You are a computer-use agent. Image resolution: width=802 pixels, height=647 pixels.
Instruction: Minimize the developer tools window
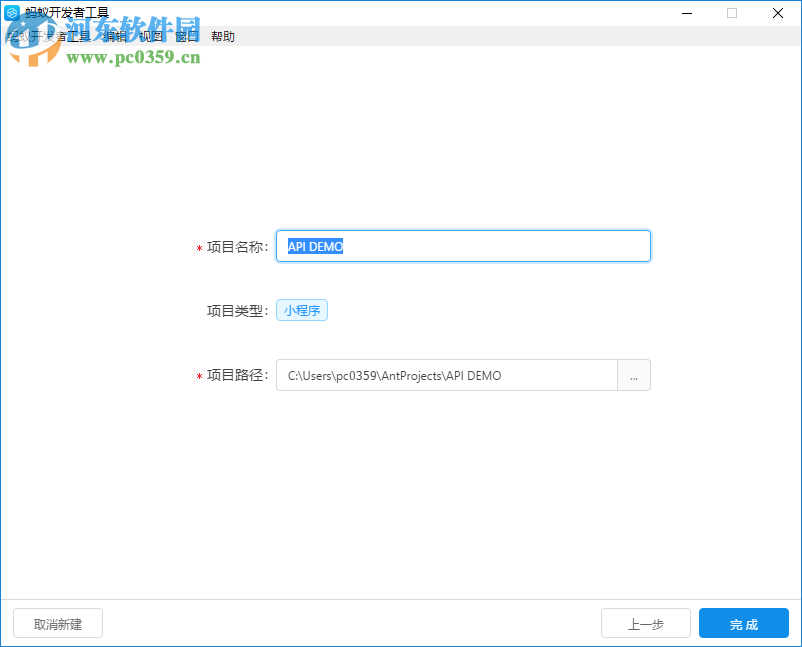(686, 13)
